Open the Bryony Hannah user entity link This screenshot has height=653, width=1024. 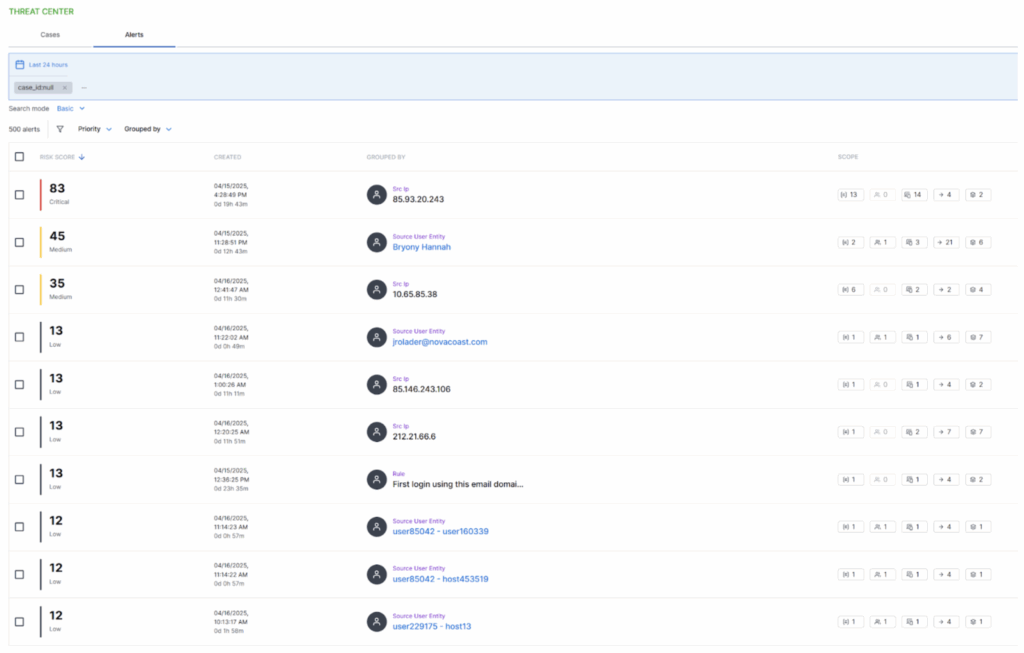(421, 247)
